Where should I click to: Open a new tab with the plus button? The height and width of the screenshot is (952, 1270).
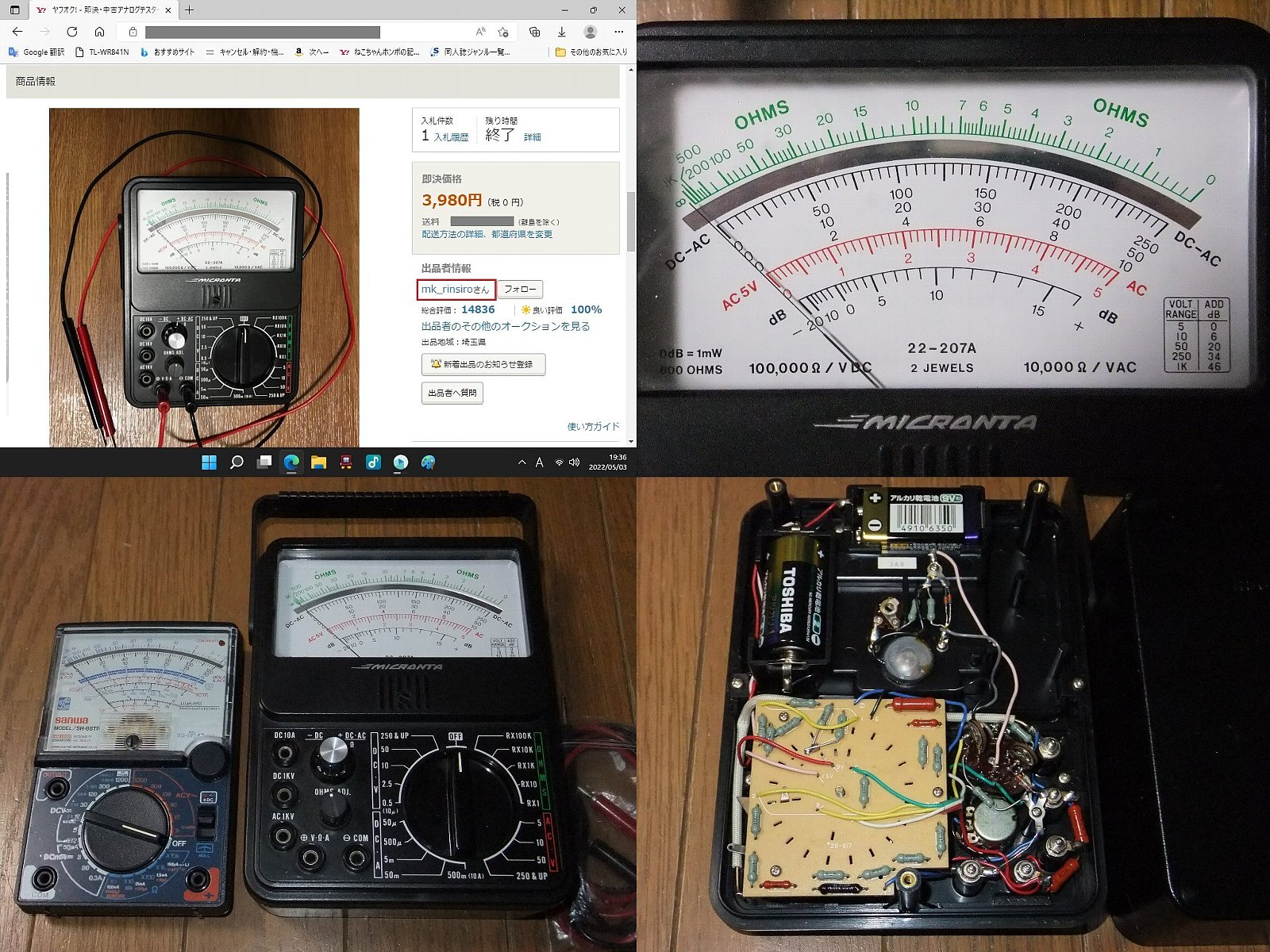[189, 10]
